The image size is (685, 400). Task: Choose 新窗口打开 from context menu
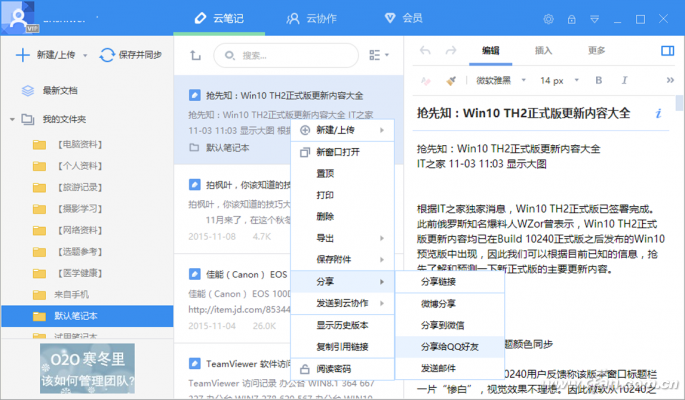coord(342,152)
